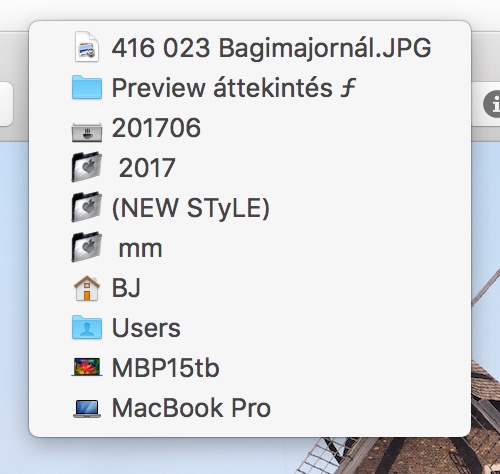This screenshot has height=474, width=500.
Task: Click the MacBook Pro laptop icon
Action: pyautogui.click(x=87, y=408)
